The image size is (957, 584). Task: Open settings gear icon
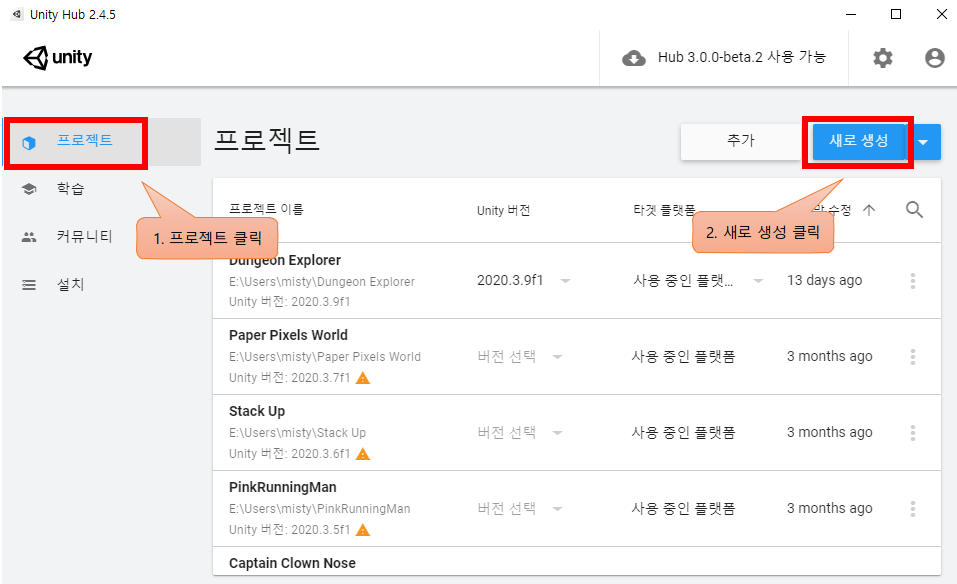[x=883, y=58]
